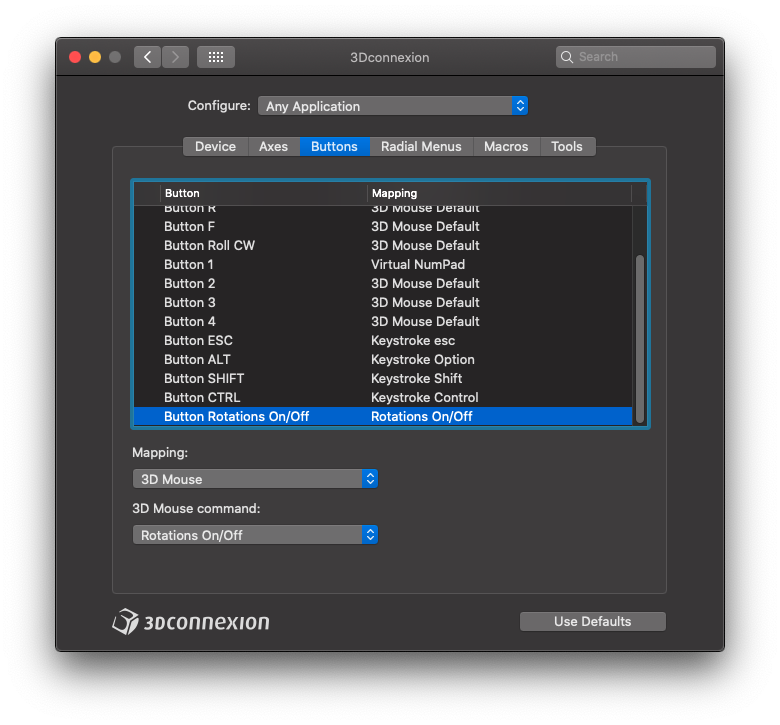780x725 pixels.
Task: Close the window with red button
Action: click(x=75, y=57)
